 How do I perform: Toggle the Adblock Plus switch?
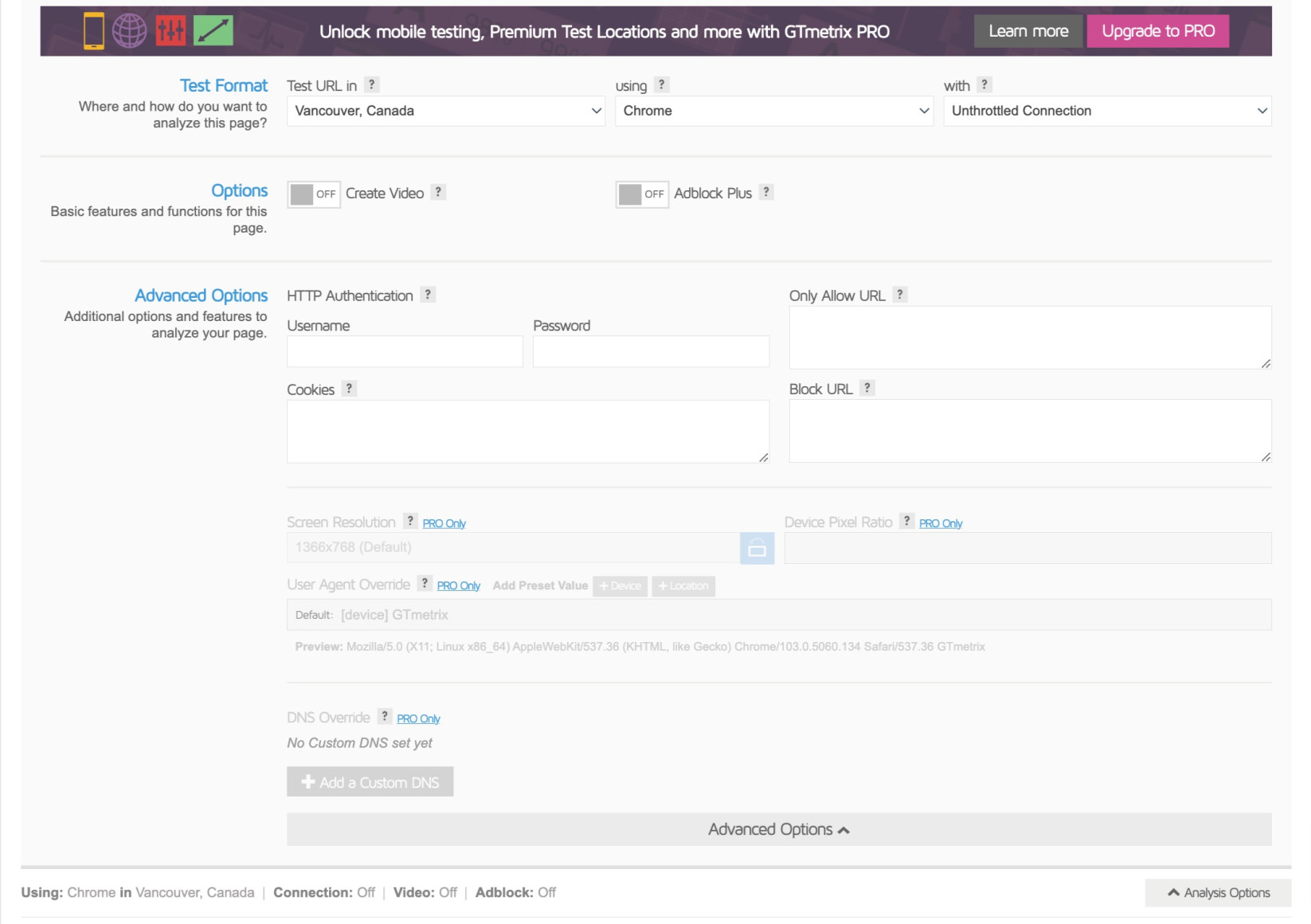642,194
